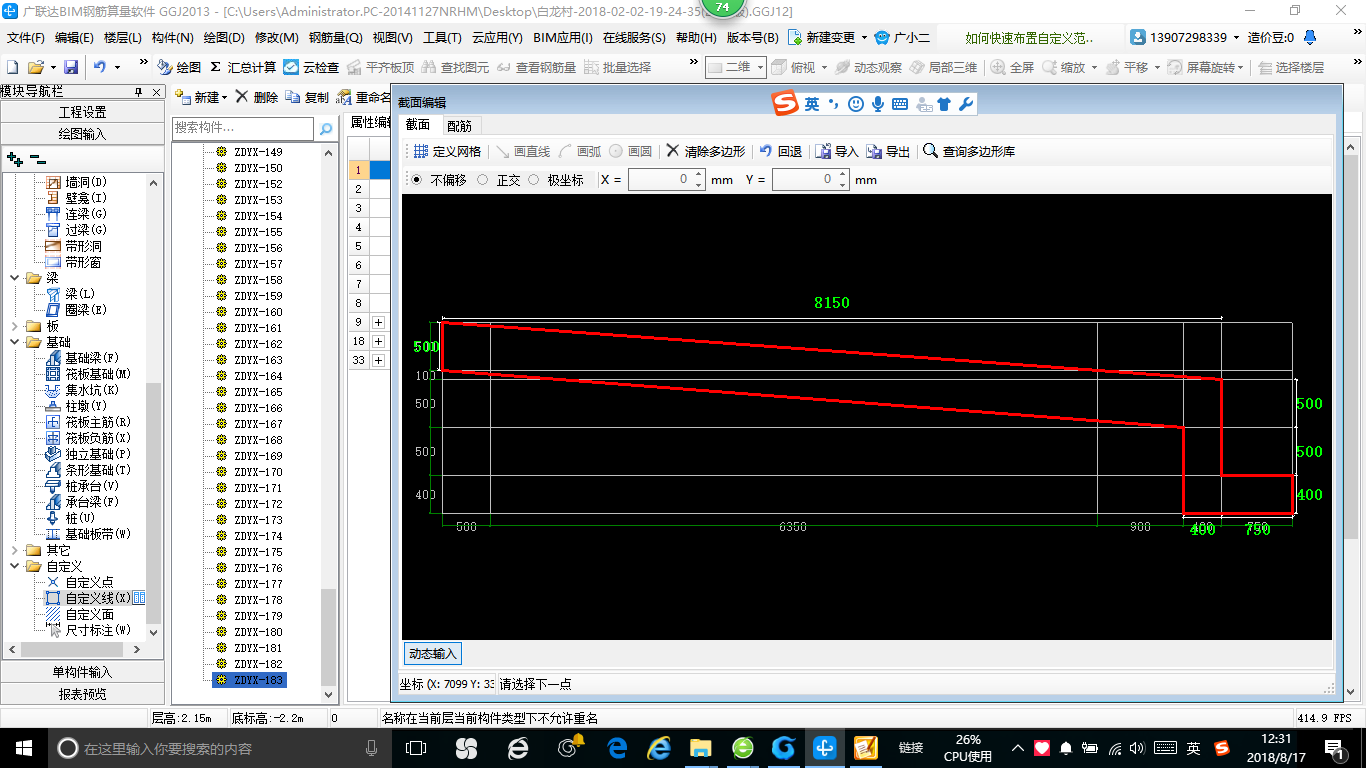Select 正交 orthogonal radio option
This screenshot has height=768, width=1366.
[483, 180]
